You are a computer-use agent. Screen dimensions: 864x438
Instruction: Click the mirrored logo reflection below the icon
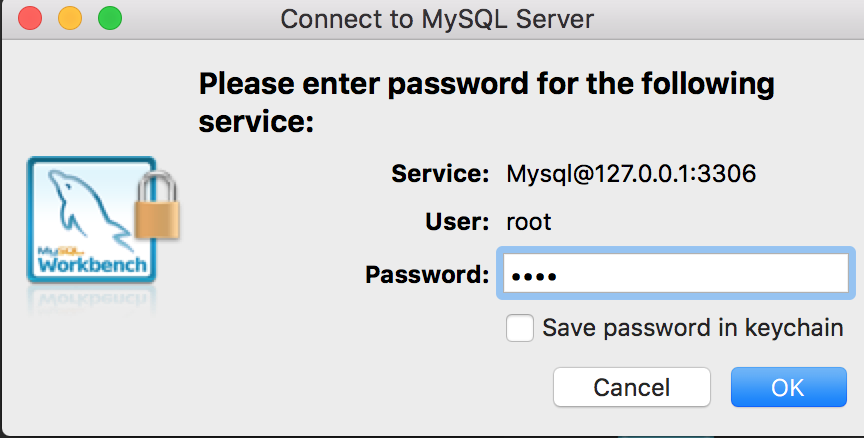[x=91, y=301]
